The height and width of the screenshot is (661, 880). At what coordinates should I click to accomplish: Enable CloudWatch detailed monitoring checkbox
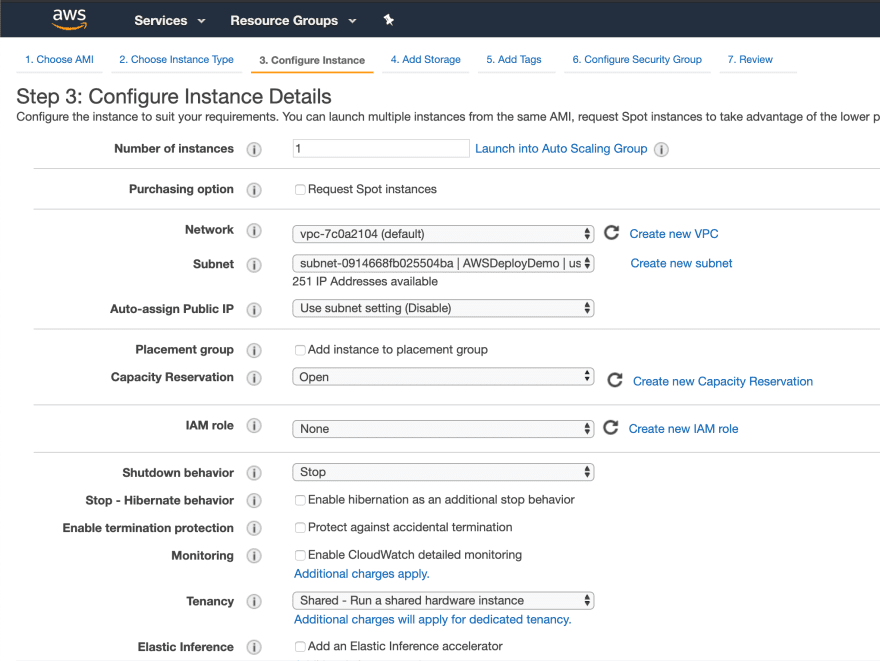click(x=300, y=555)
